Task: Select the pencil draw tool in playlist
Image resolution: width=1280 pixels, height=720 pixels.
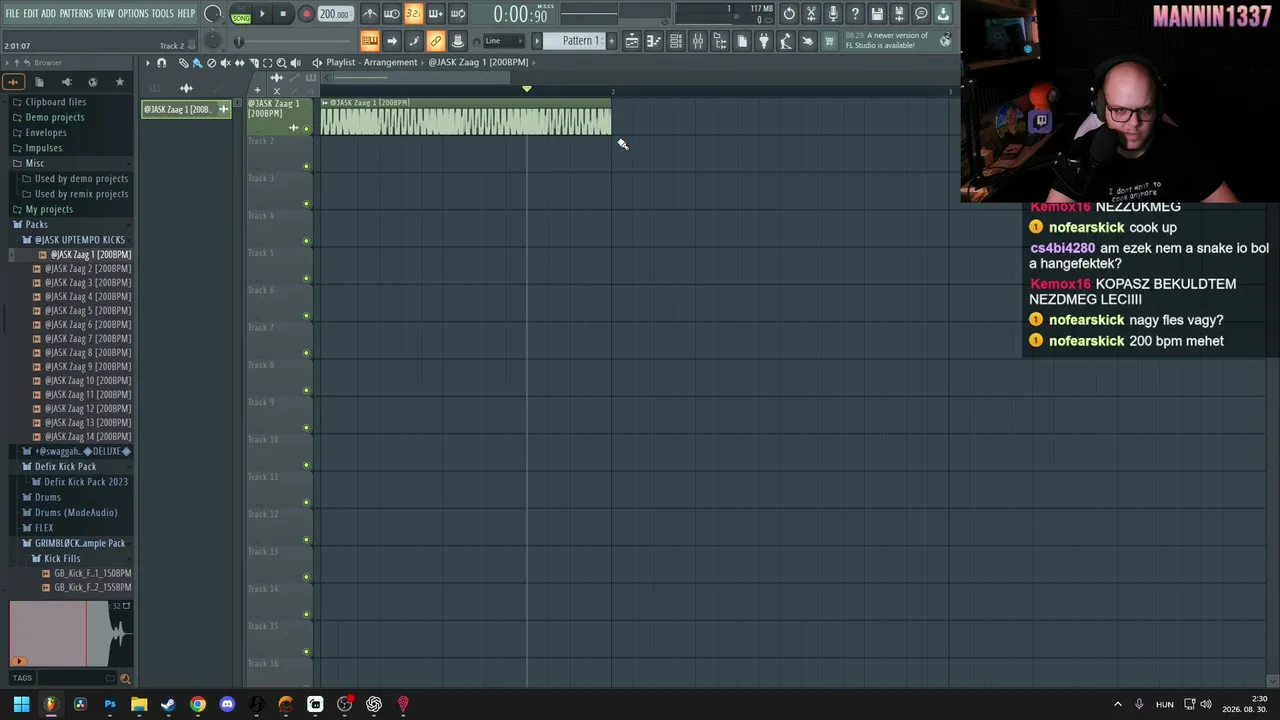Action: coord(183,63)
